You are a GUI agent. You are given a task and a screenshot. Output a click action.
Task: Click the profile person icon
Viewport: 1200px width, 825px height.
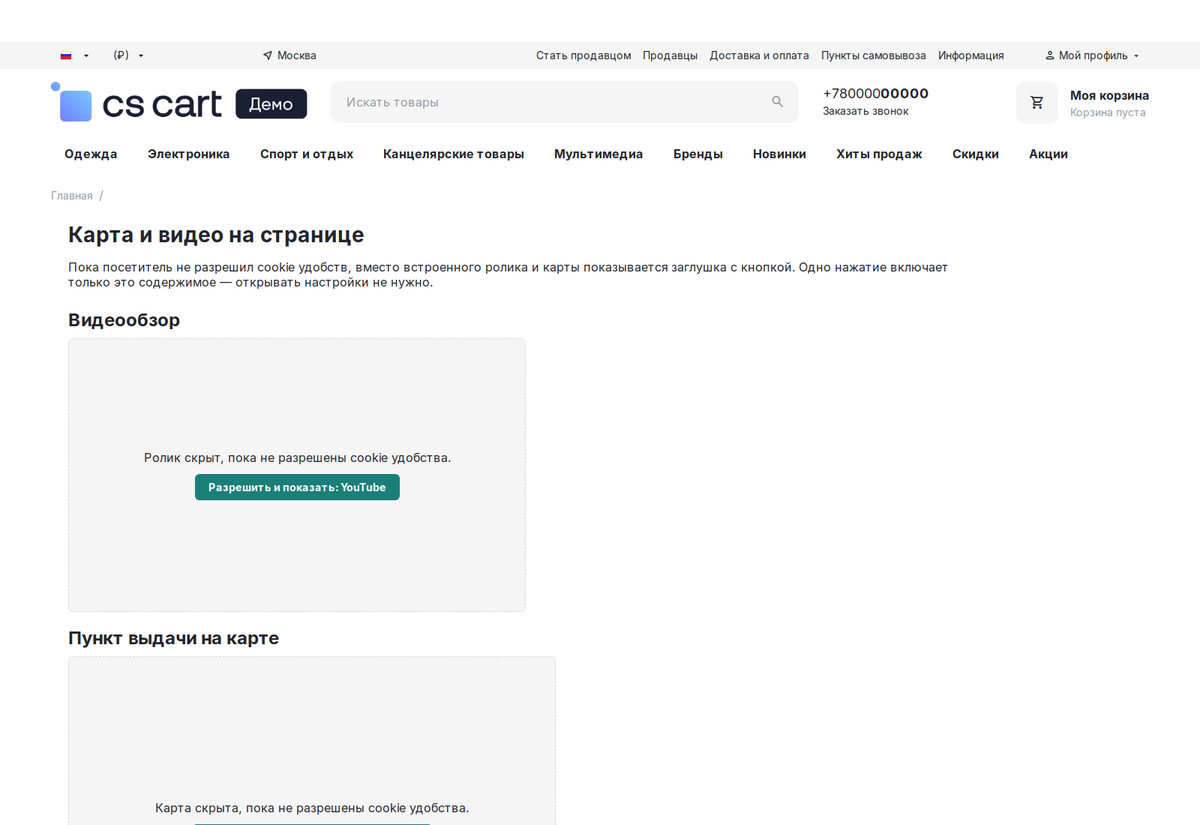pos(1050,56)
